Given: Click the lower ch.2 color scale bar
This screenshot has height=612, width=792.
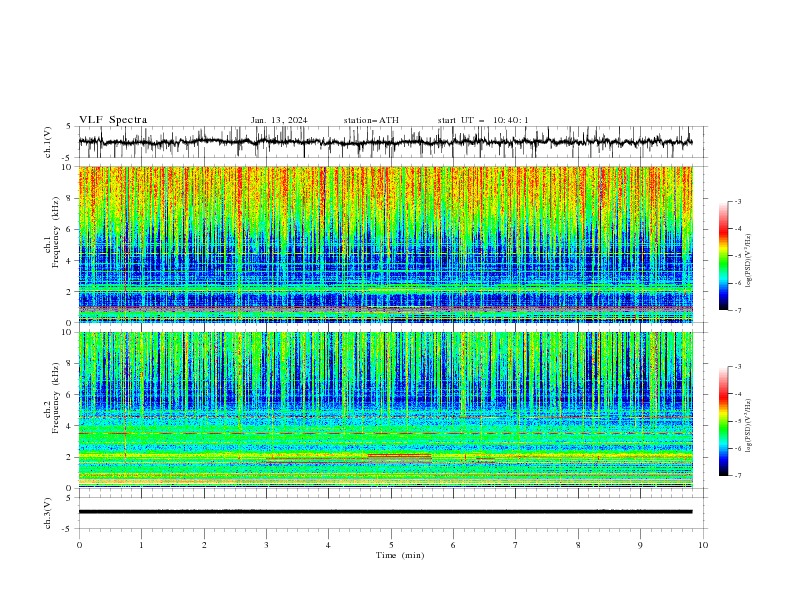Looking at the screenshot, I should (x=723, y=421).
